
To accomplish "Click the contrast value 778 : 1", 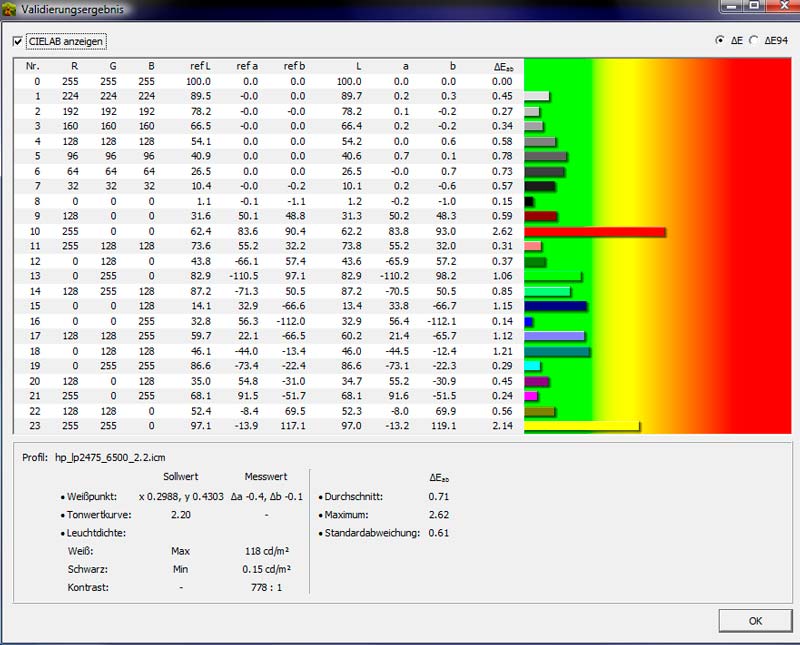I will (267, 587).
